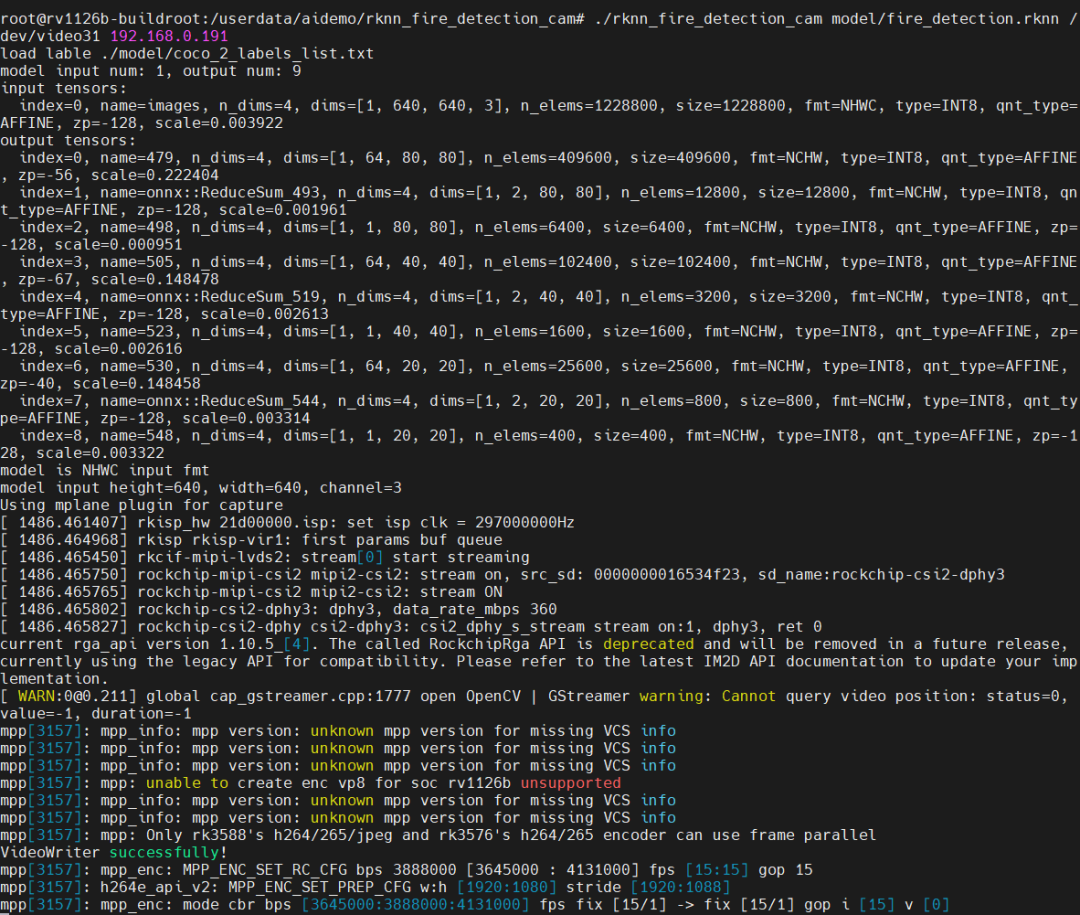Click the cyan [3645000:3888000:4131000] bps range

[x=415, y=904]
